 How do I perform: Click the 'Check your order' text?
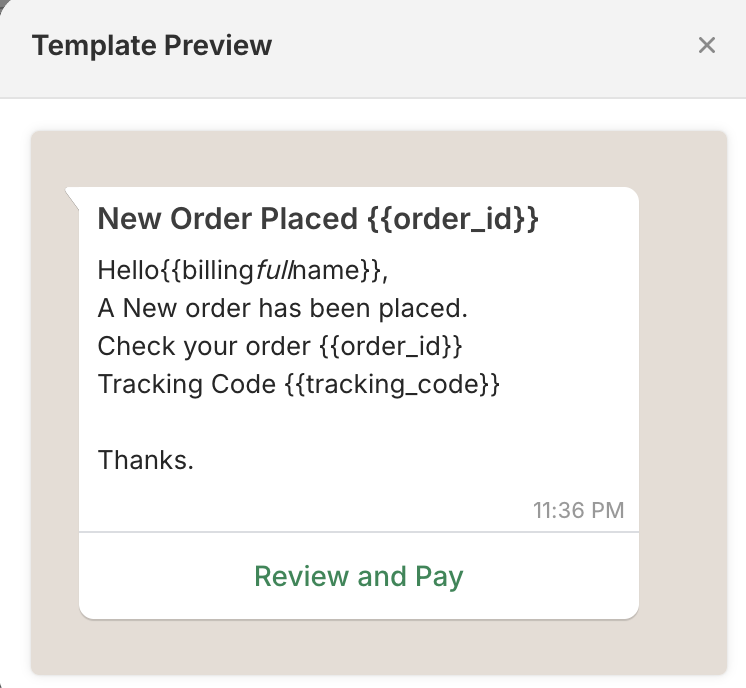(x=204, y=346)
